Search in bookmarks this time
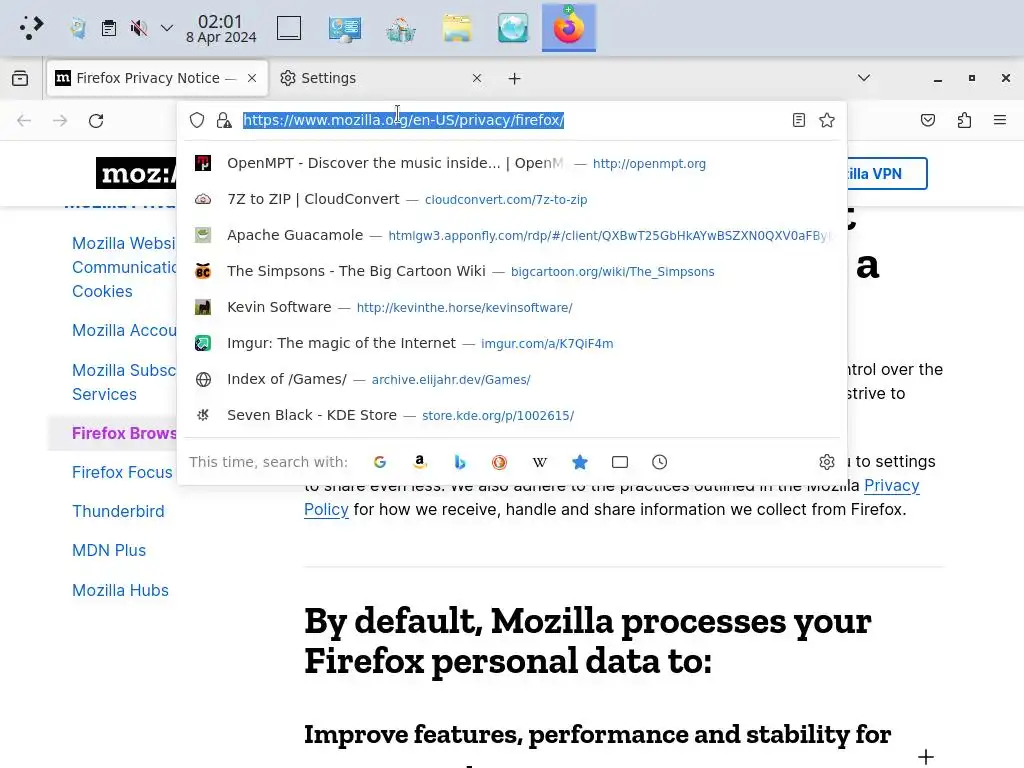Screen dimensions: 1024x768 click(x=580, y=462)
